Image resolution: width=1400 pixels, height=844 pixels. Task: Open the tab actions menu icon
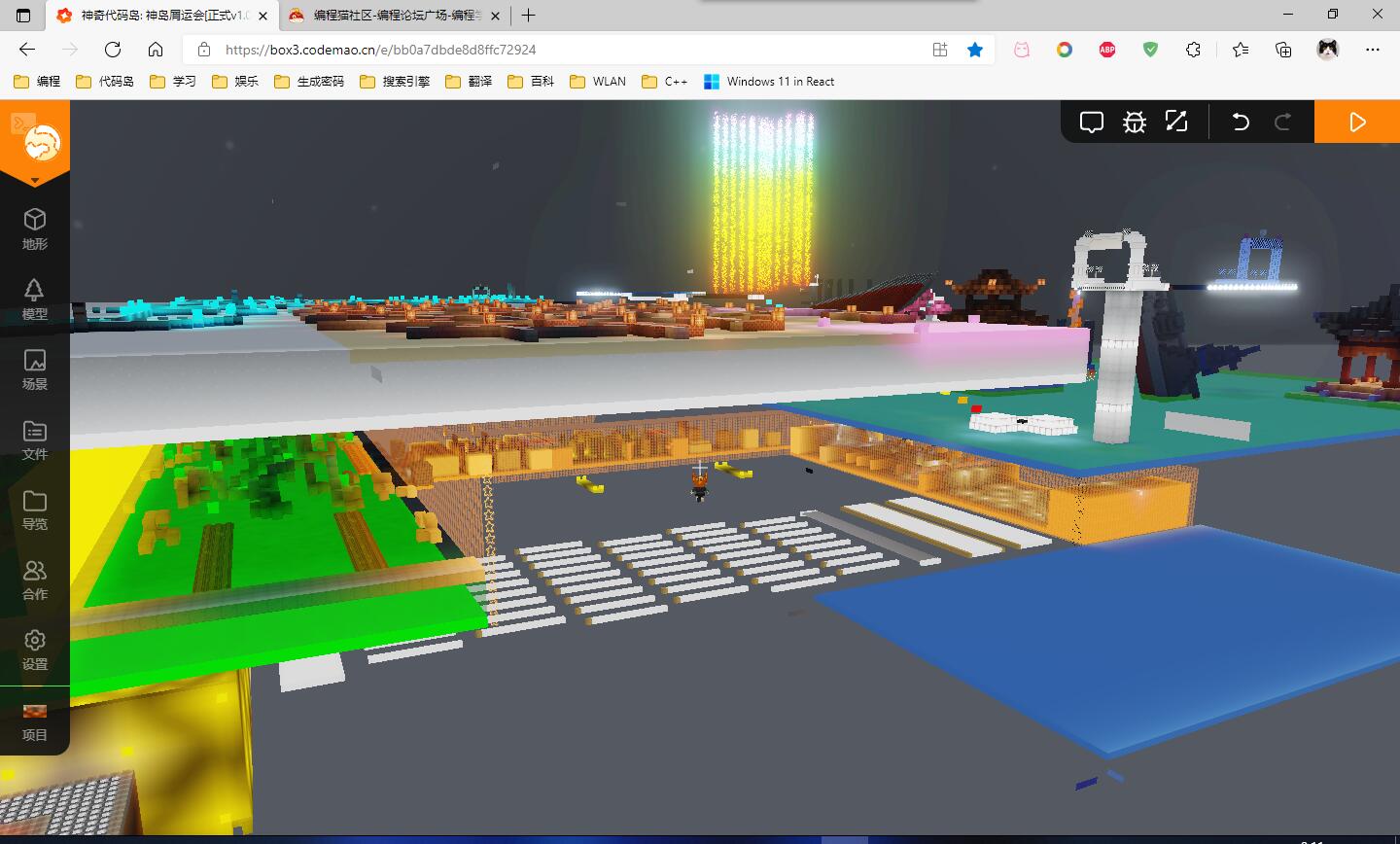(x=23, y=16)
